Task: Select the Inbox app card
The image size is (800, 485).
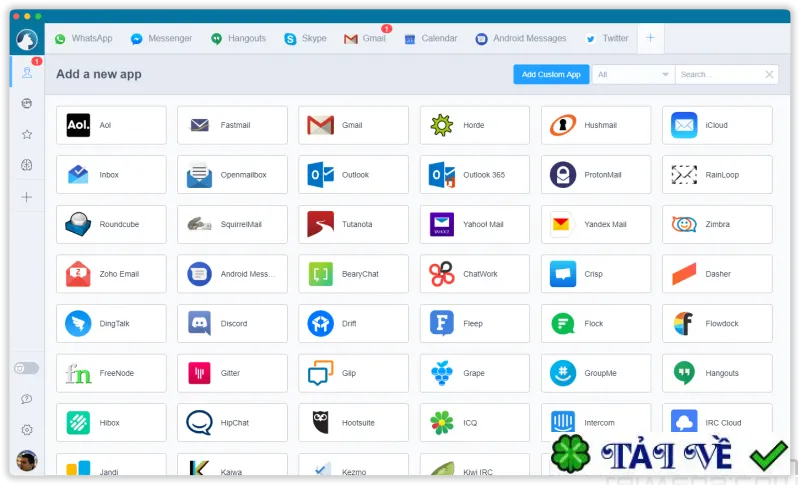Action: 111,174
